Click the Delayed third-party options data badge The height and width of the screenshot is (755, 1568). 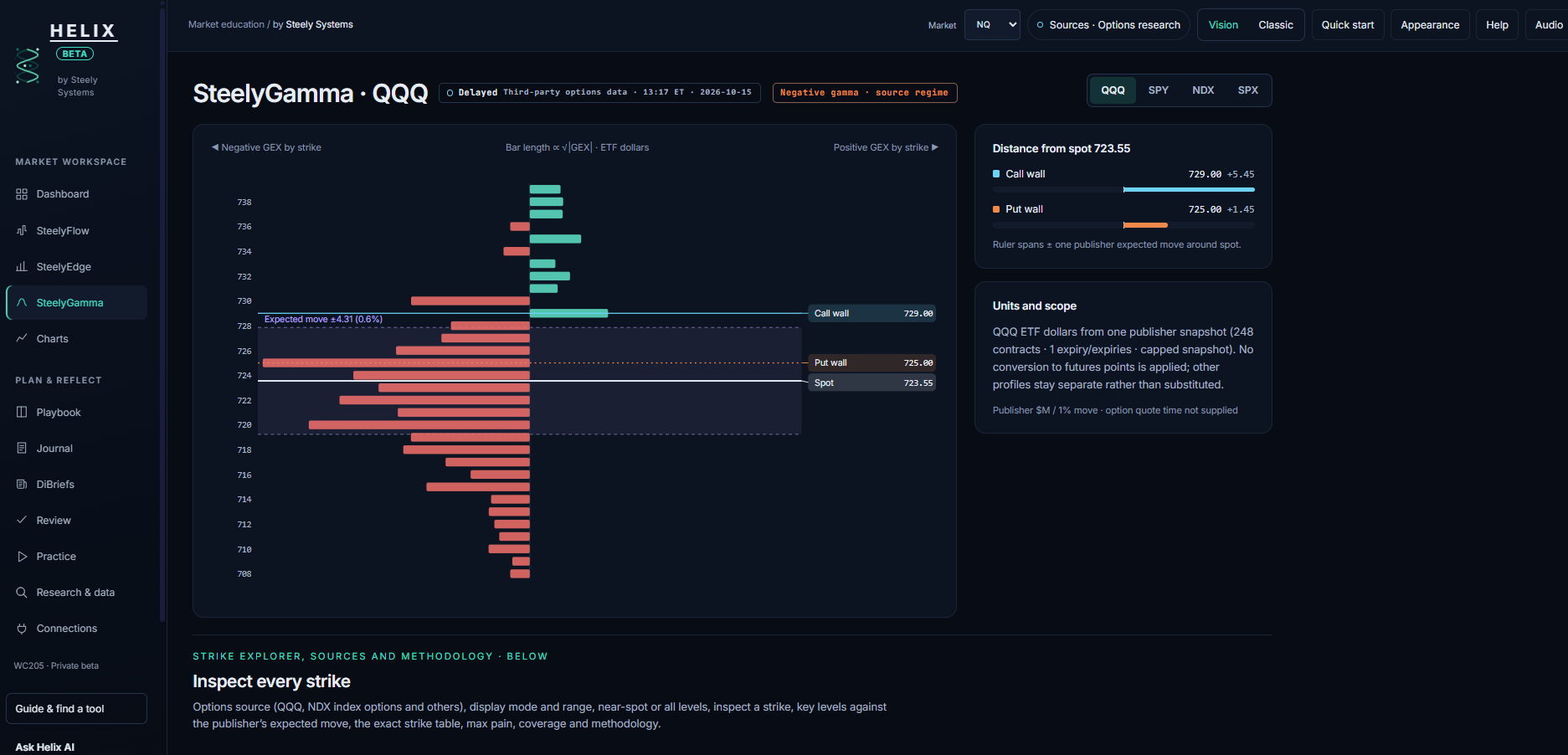coord(599,93)
